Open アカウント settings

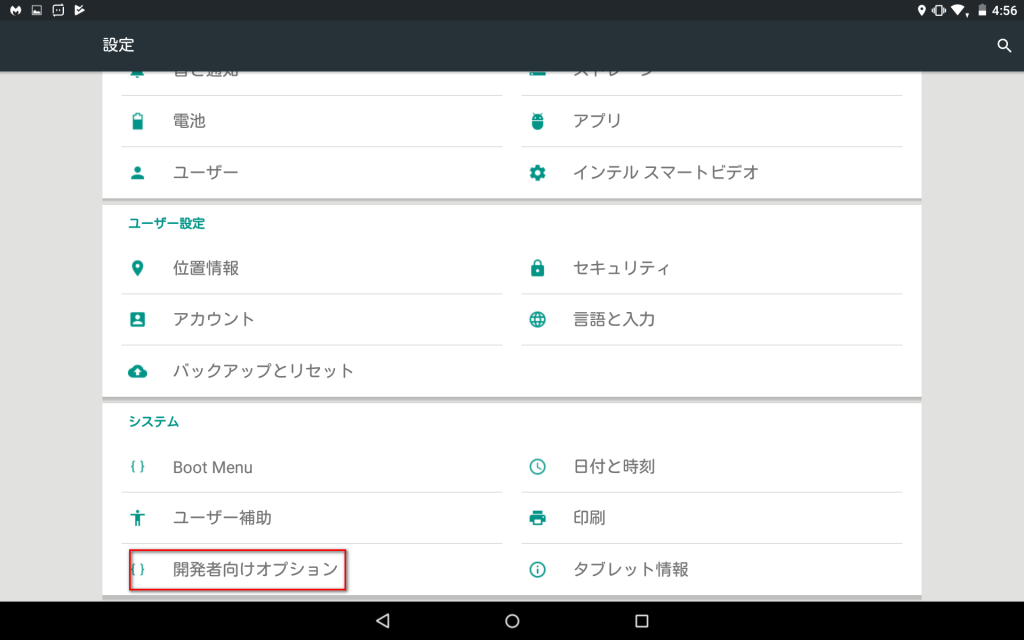point(214,320)
